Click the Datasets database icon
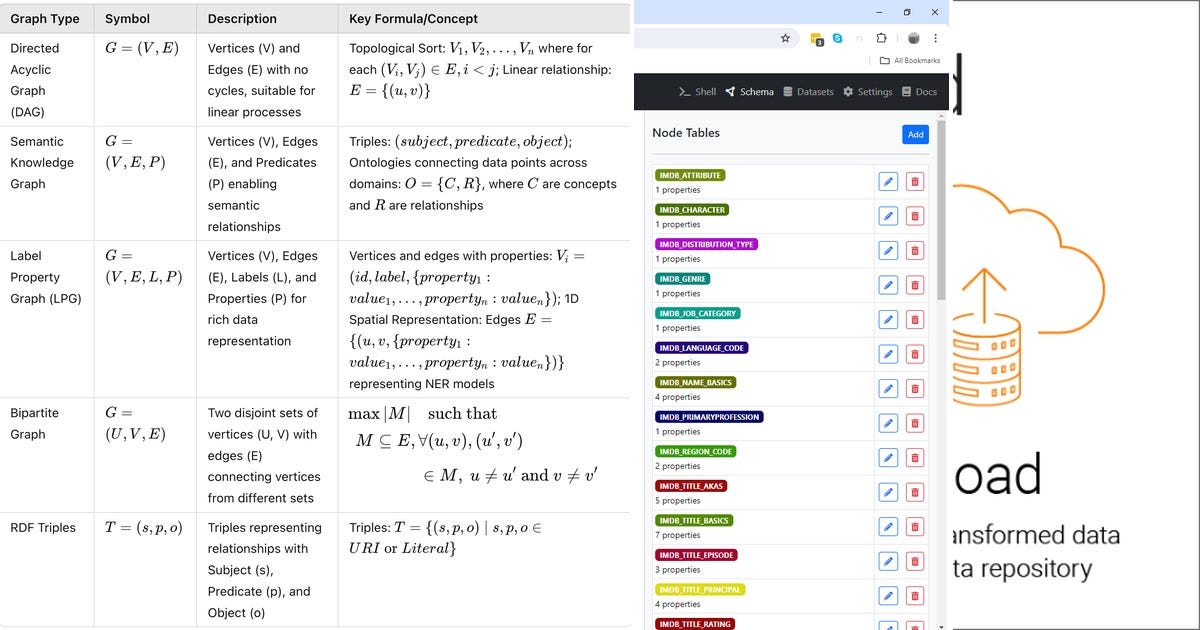 coord(788,91)
